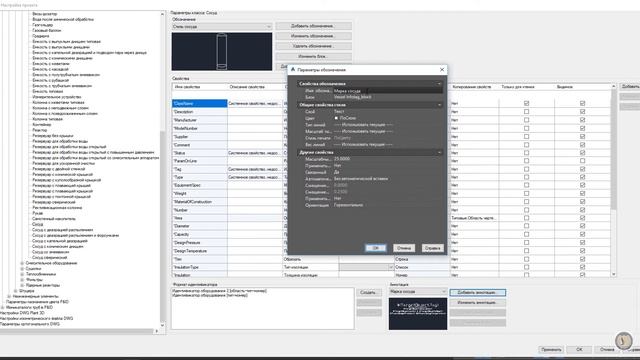Screen dimensions: 640x360
Task: Toggle visible checkbox for the Manufacturer row
Action: click(x=582, y=120)
